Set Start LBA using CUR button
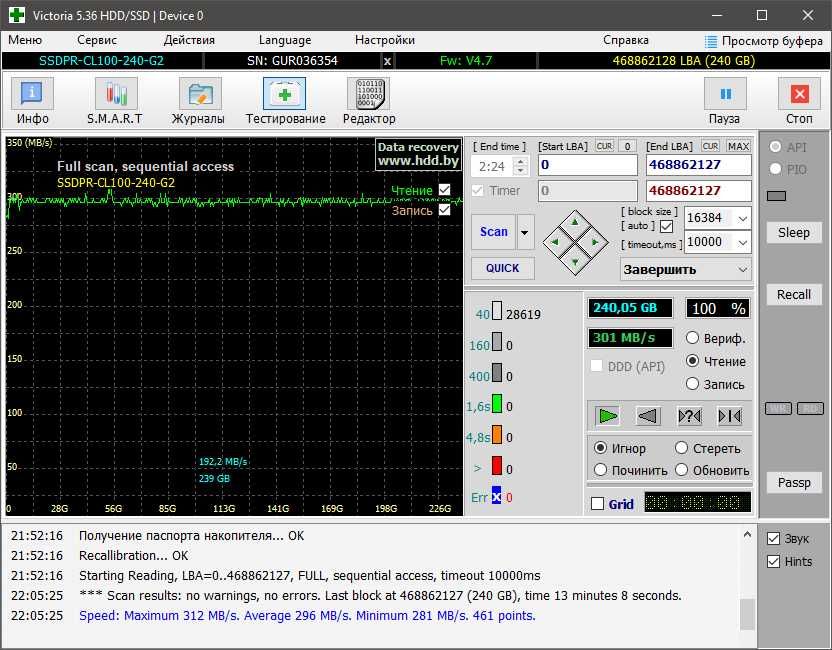832x650 pixels. (604, 146)
